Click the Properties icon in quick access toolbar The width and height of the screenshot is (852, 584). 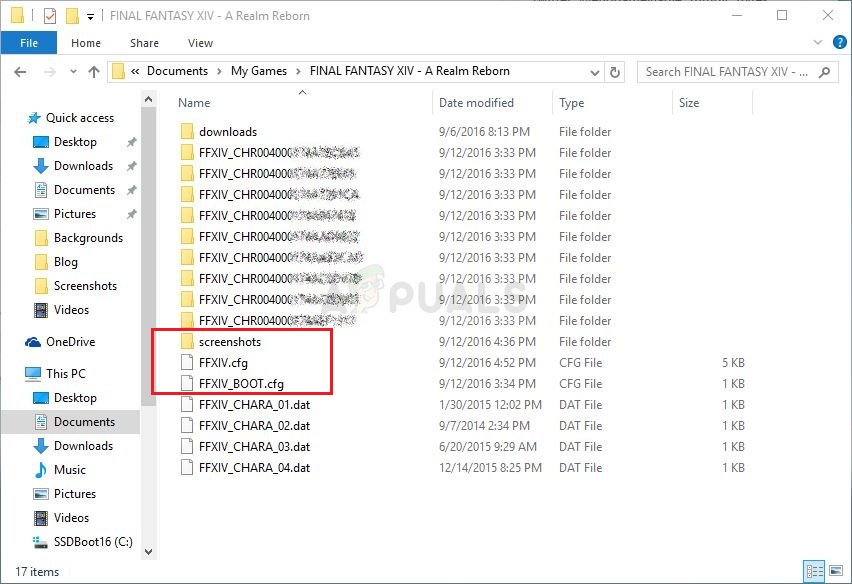tap(49, 16)
